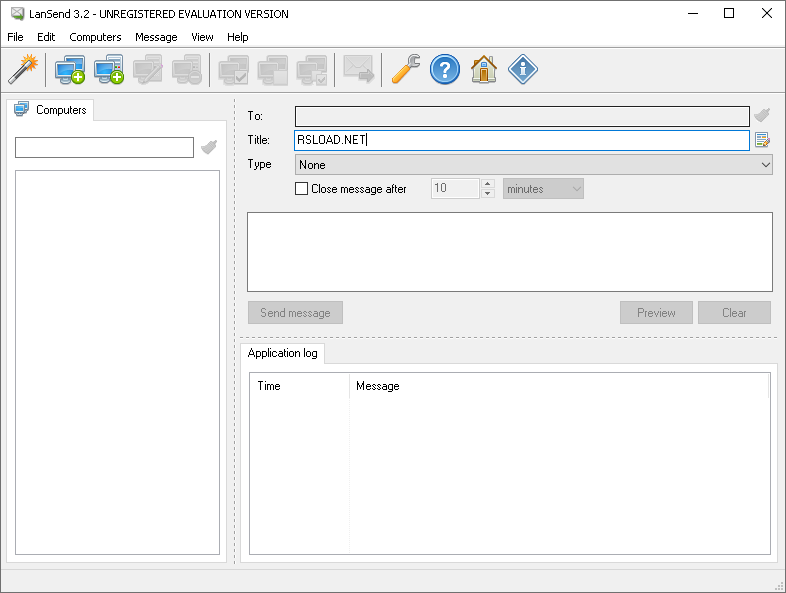Open help via blue question mark icon
Screen dimensions: 786x593
click(x=444, y=69)
